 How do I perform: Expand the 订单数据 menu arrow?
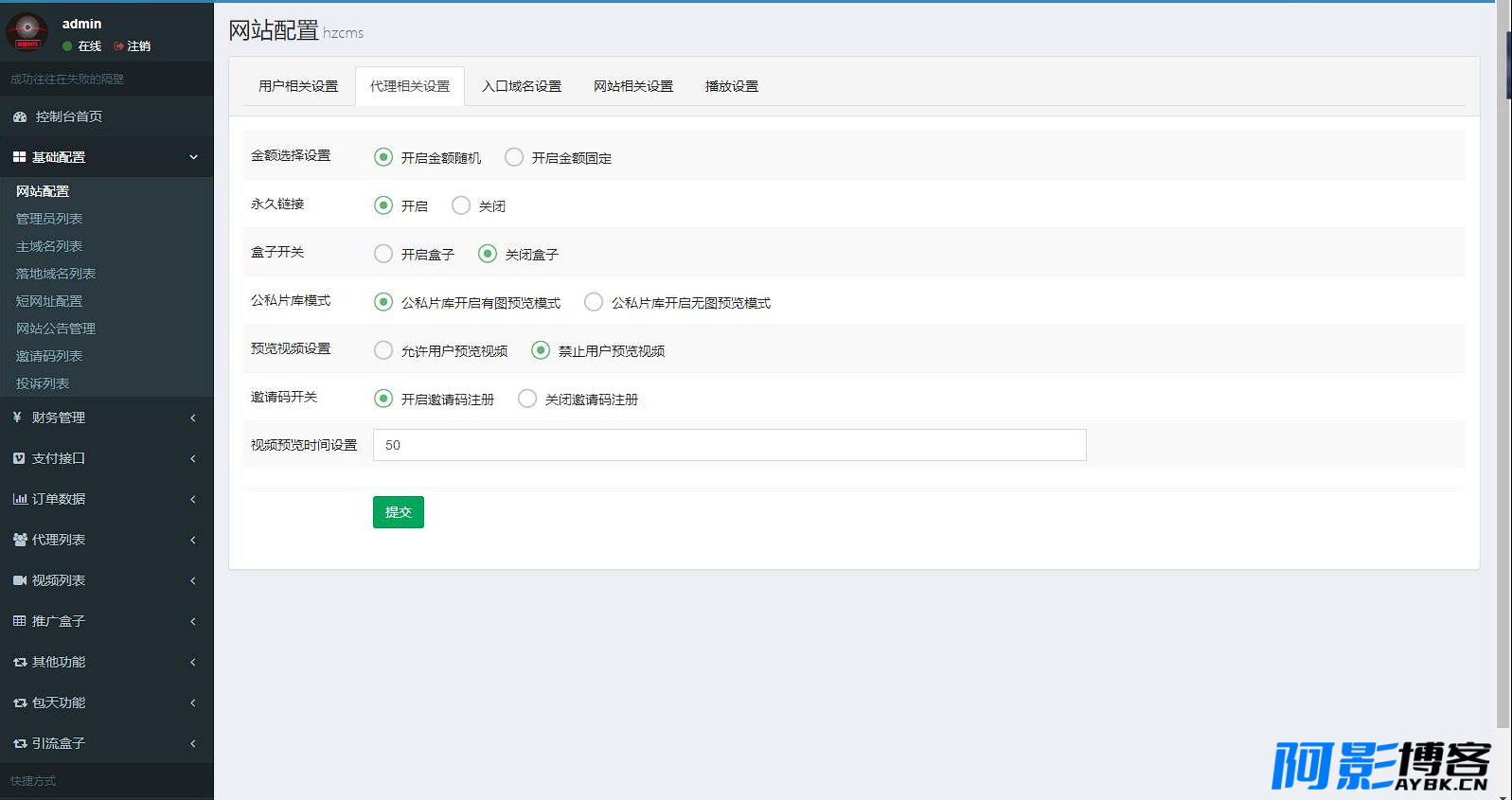[x=193, y=499]
